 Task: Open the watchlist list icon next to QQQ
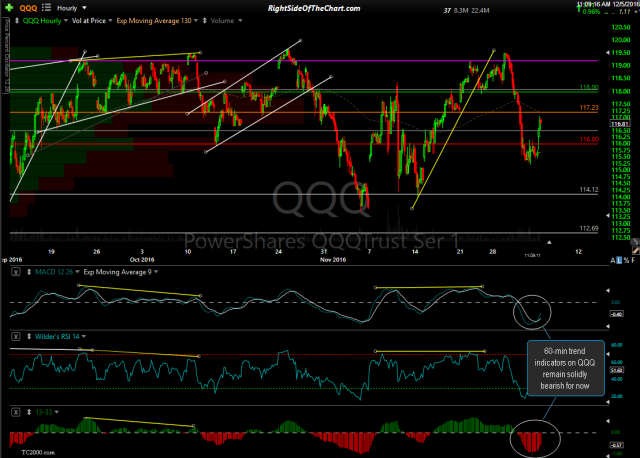tap(46, 7)
